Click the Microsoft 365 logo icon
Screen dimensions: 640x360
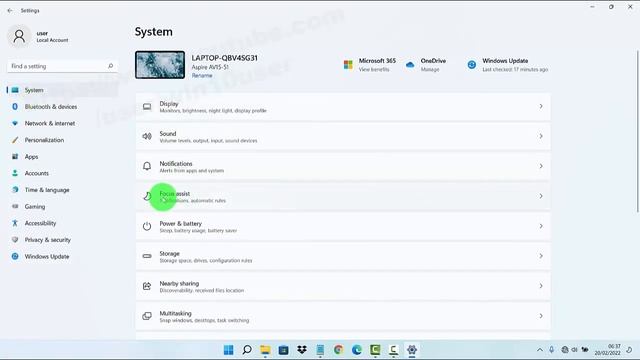click(348, 65)
